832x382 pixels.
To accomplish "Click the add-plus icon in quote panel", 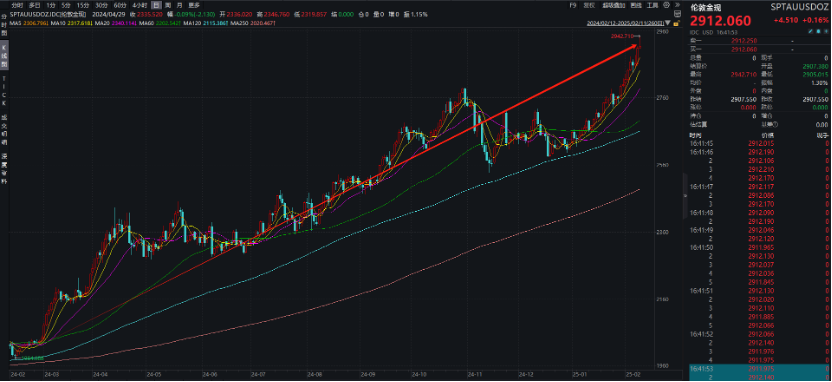I will [x=826, y=31].
